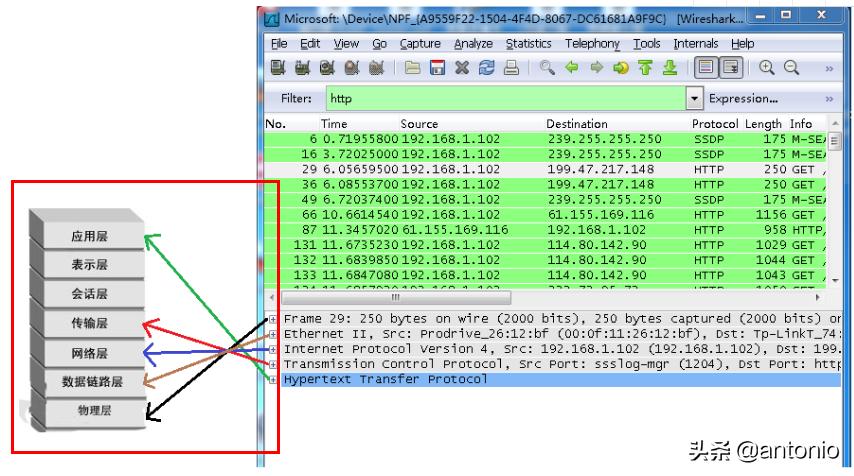The width and height of the screenshot is (854, 476).
Task: Open a capture file folder icon
Action: coord(412,68)
